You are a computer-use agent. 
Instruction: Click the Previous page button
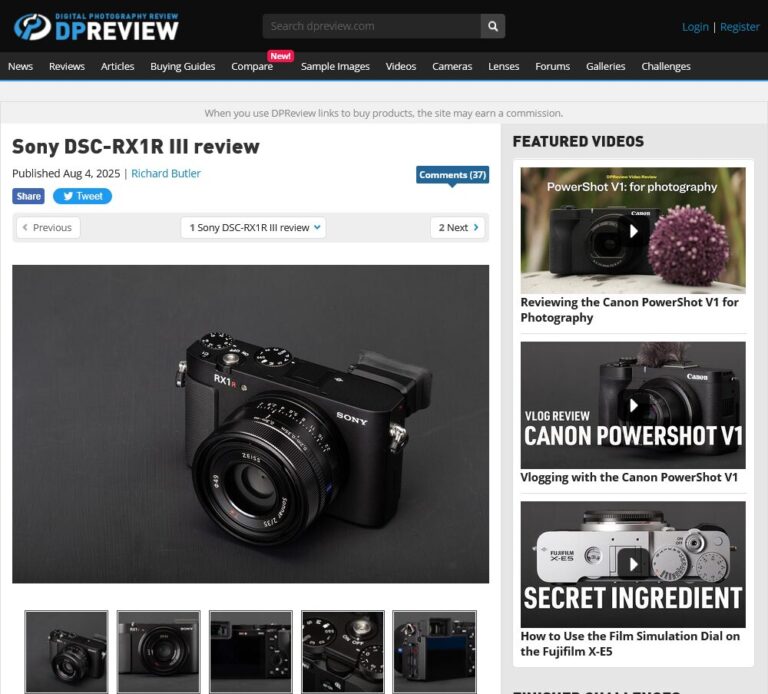click(x=47, y=228)
